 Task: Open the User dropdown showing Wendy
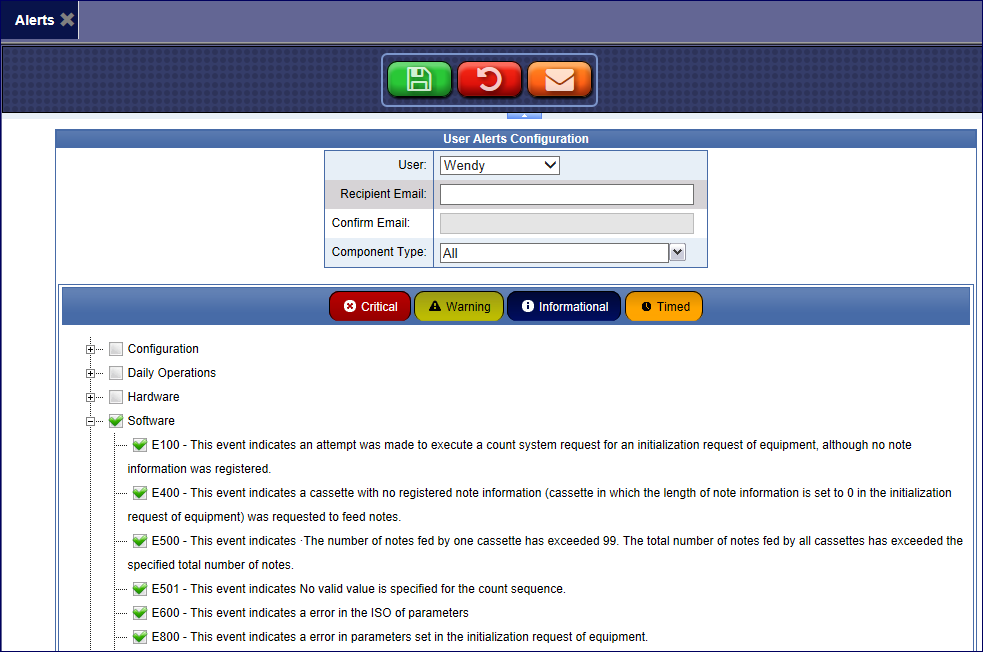click(x=499, y=165)
